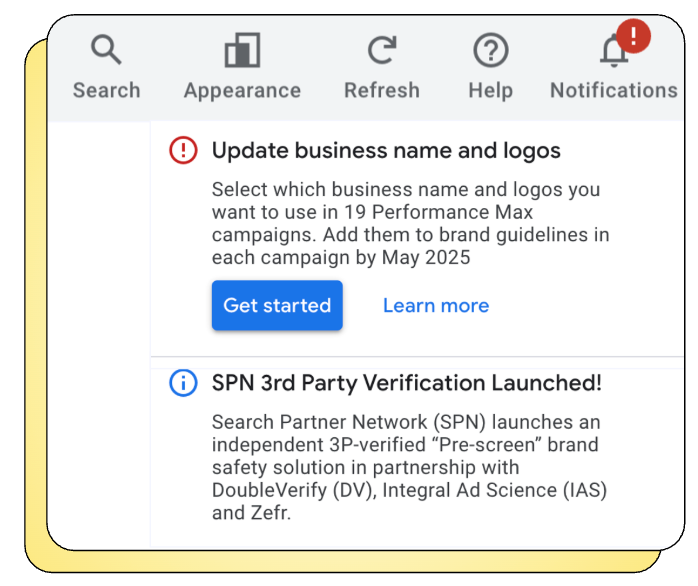
Task: Click the Notifications text label
Action: (613, 90)
